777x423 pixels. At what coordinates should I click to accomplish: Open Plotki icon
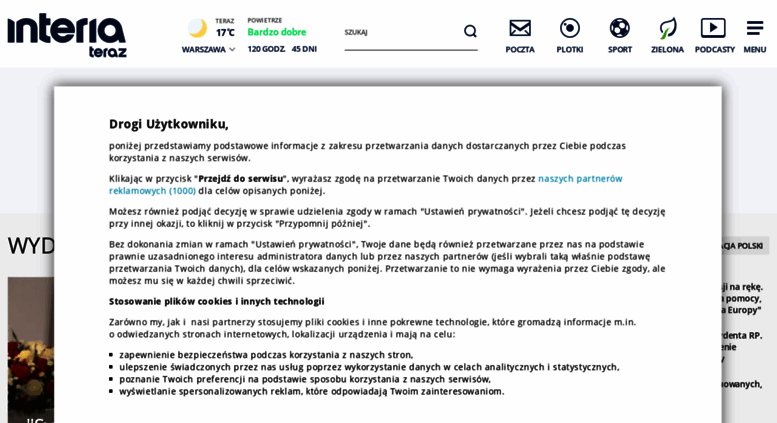click(x=569, y=28)
